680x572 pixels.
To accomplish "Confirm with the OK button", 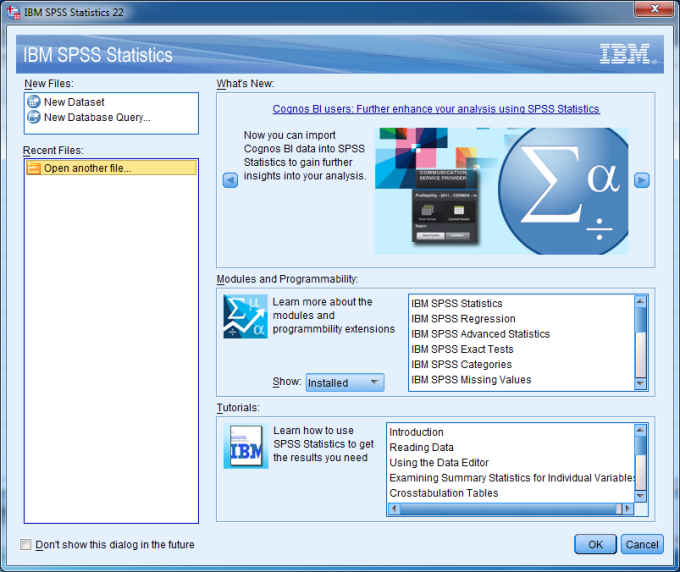I will (595, 544).
